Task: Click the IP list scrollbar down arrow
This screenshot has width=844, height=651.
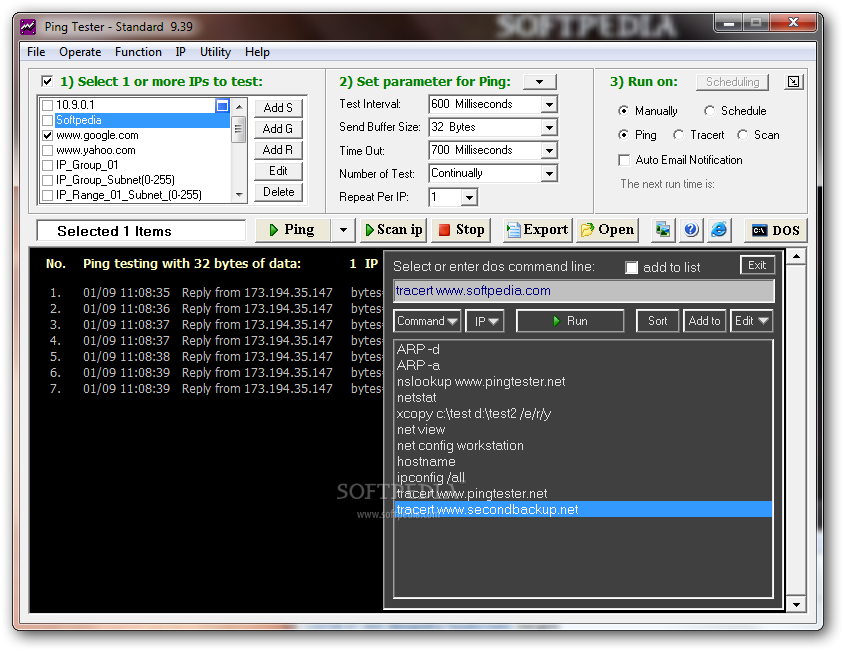Action: point(239,195)
